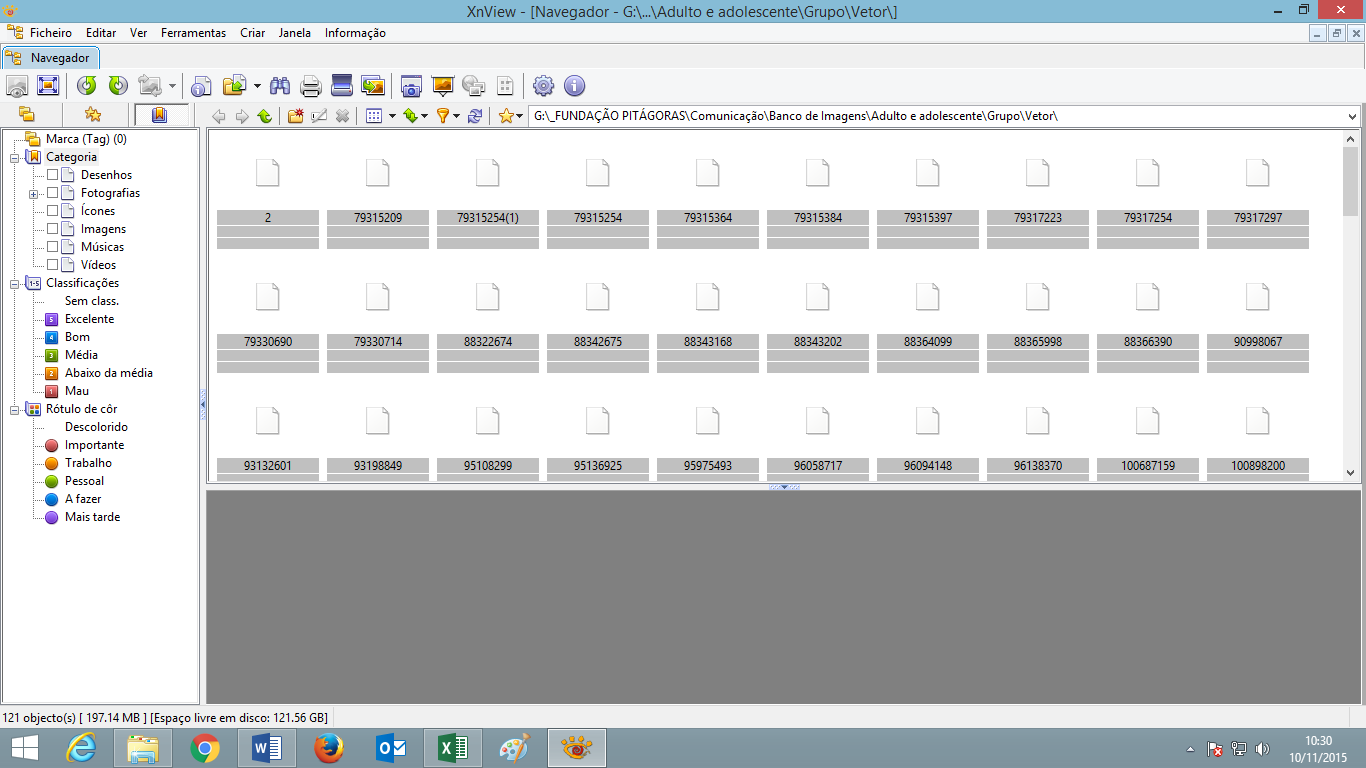Image resolution: width=1366 pixels, height=768 pixels.
Task: Open the Ficheiro menu
Action: tap(51, 33)
